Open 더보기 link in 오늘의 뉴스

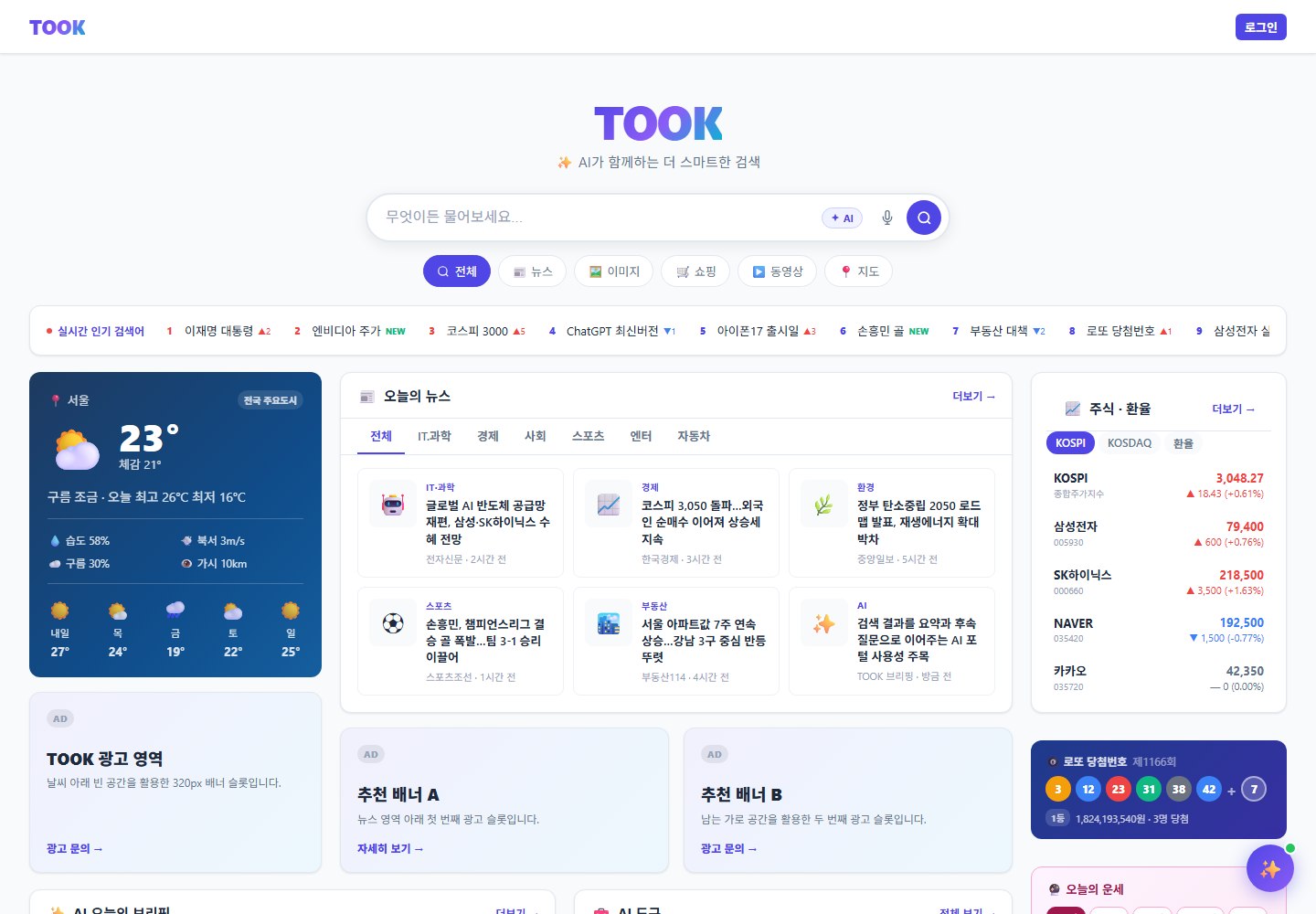pyautogui.click(x=973, y=396)
